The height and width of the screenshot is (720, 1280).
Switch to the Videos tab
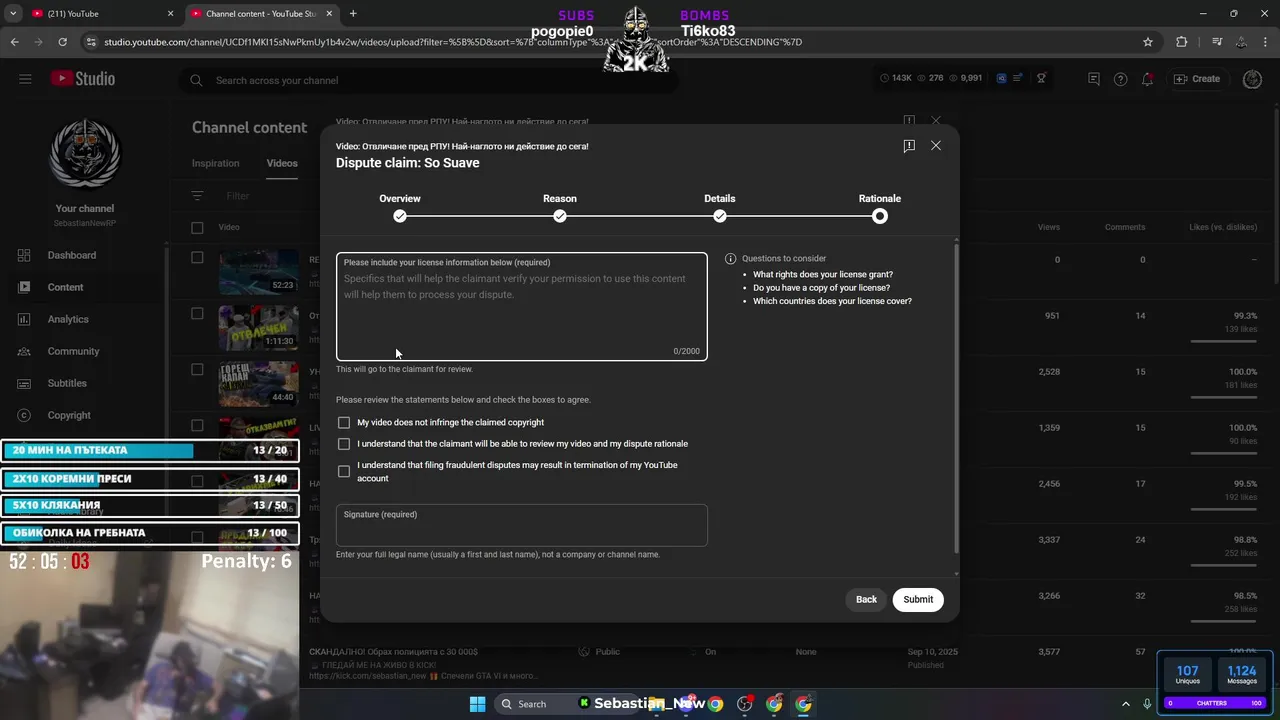coord(282,163)
